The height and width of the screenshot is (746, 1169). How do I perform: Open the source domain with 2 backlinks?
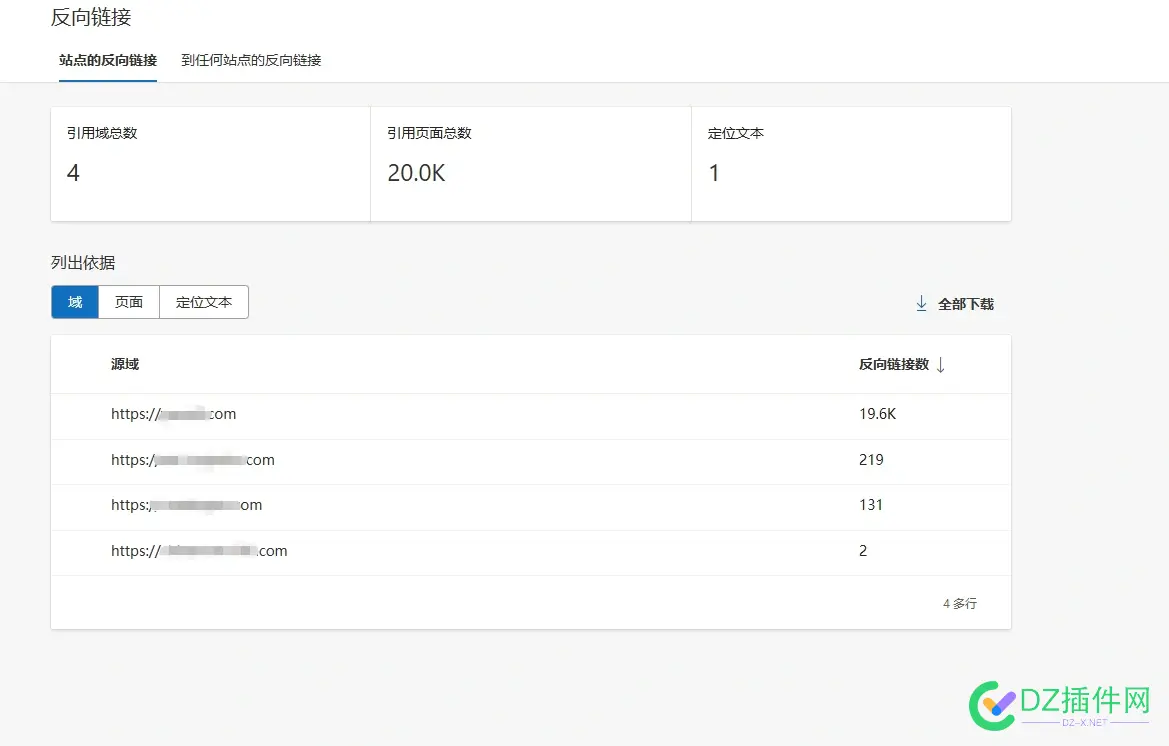pos(199,551)
